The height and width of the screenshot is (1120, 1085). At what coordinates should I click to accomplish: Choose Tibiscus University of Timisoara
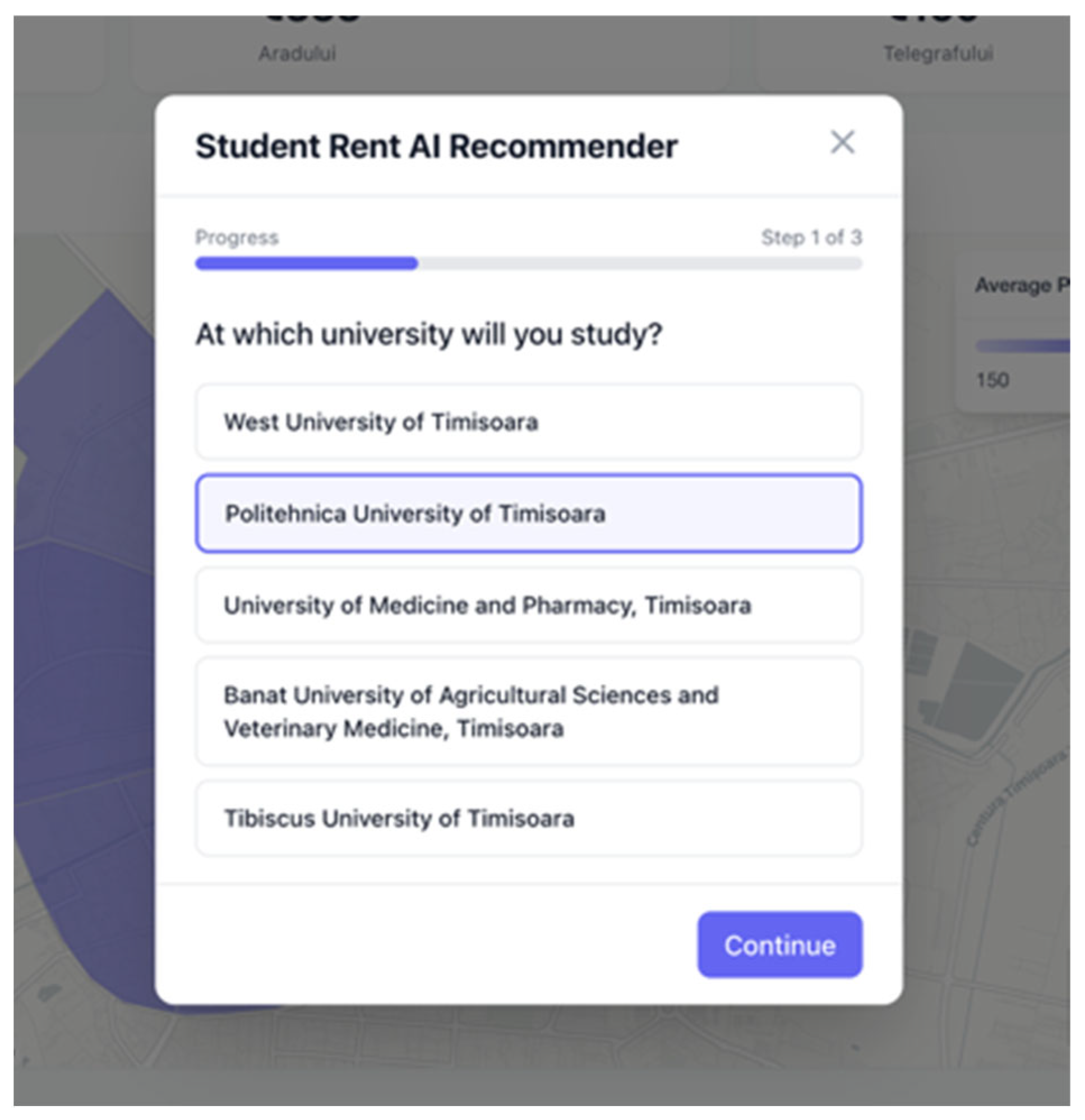coord(529,818)
